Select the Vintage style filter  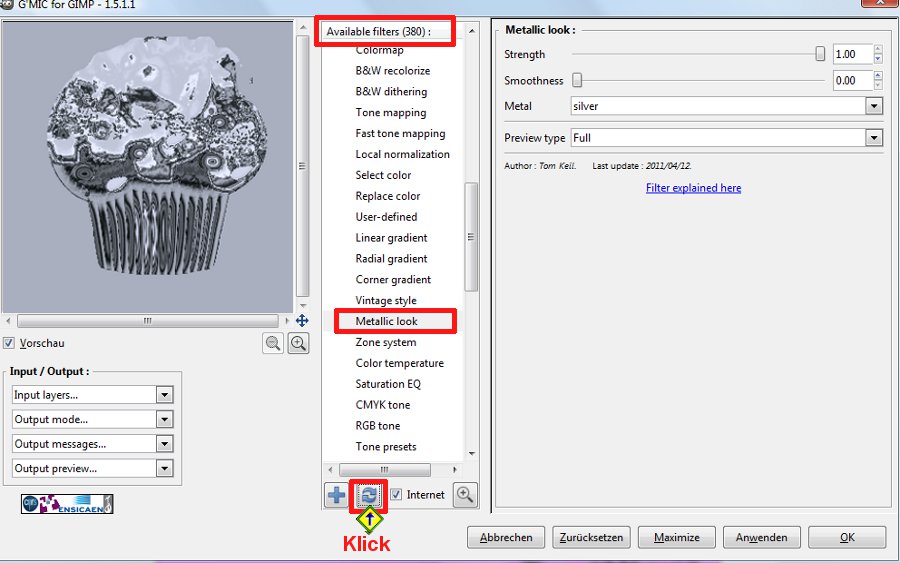tap(386, 300)
